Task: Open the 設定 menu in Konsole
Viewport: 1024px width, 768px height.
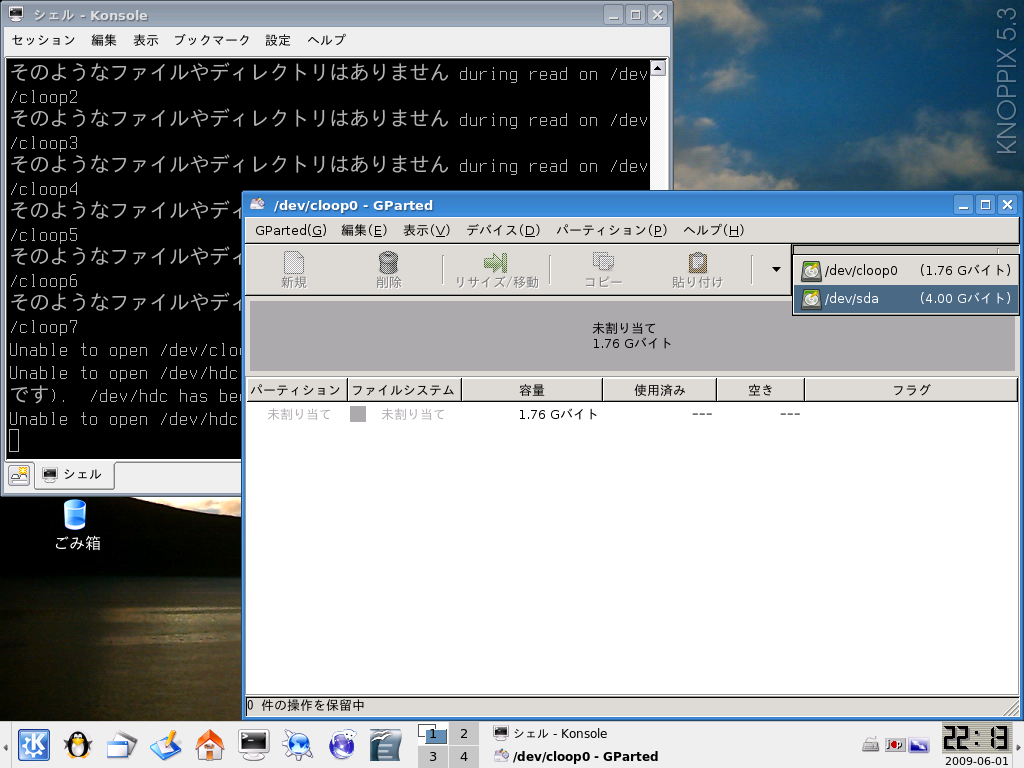Action: (x=278, y=40)
